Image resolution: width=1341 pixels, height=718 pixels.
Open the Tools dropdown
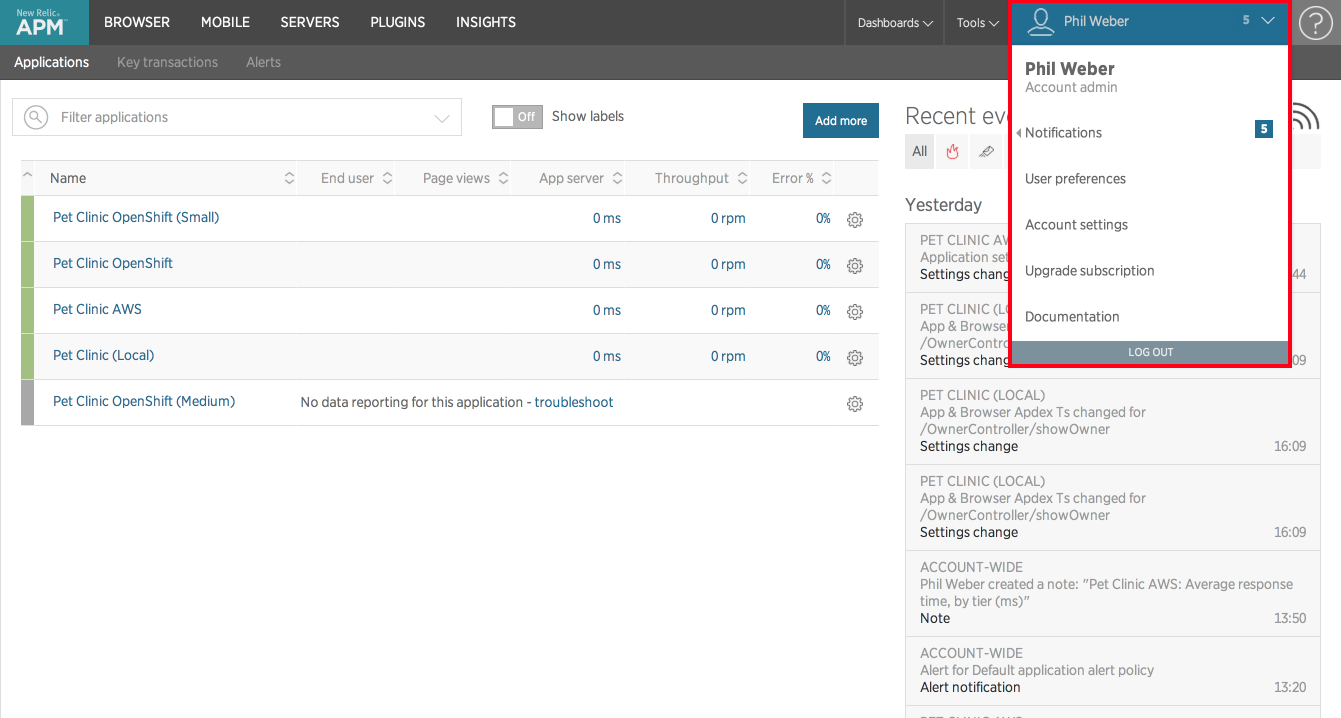click(977, 22)
